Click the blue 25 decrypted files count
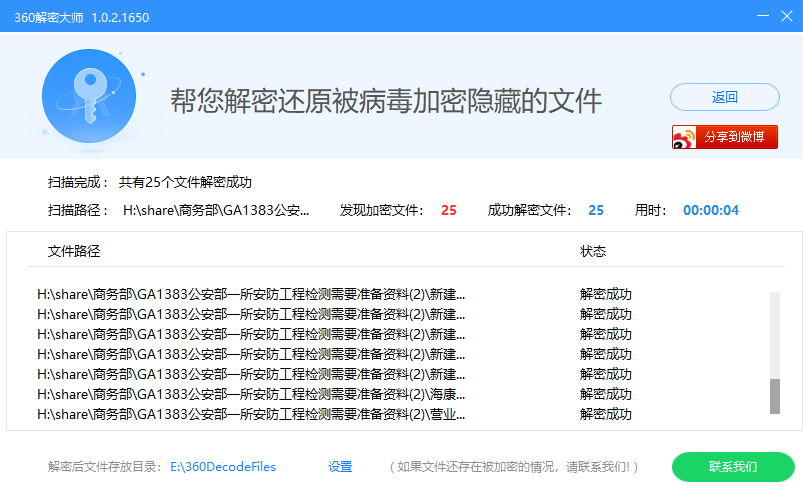This screenshot has width=803, height=496. (x=596, y=210)
